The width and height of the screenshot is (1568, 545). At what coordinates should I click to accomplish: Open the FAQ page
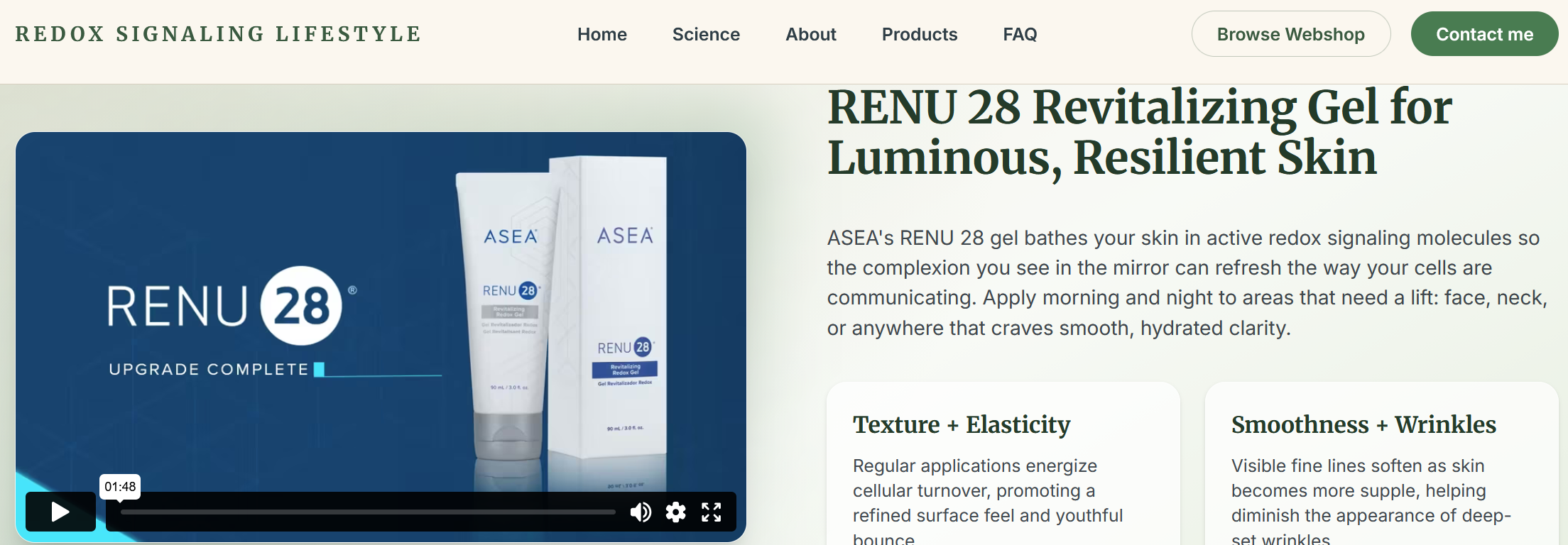pos(1020,34)
